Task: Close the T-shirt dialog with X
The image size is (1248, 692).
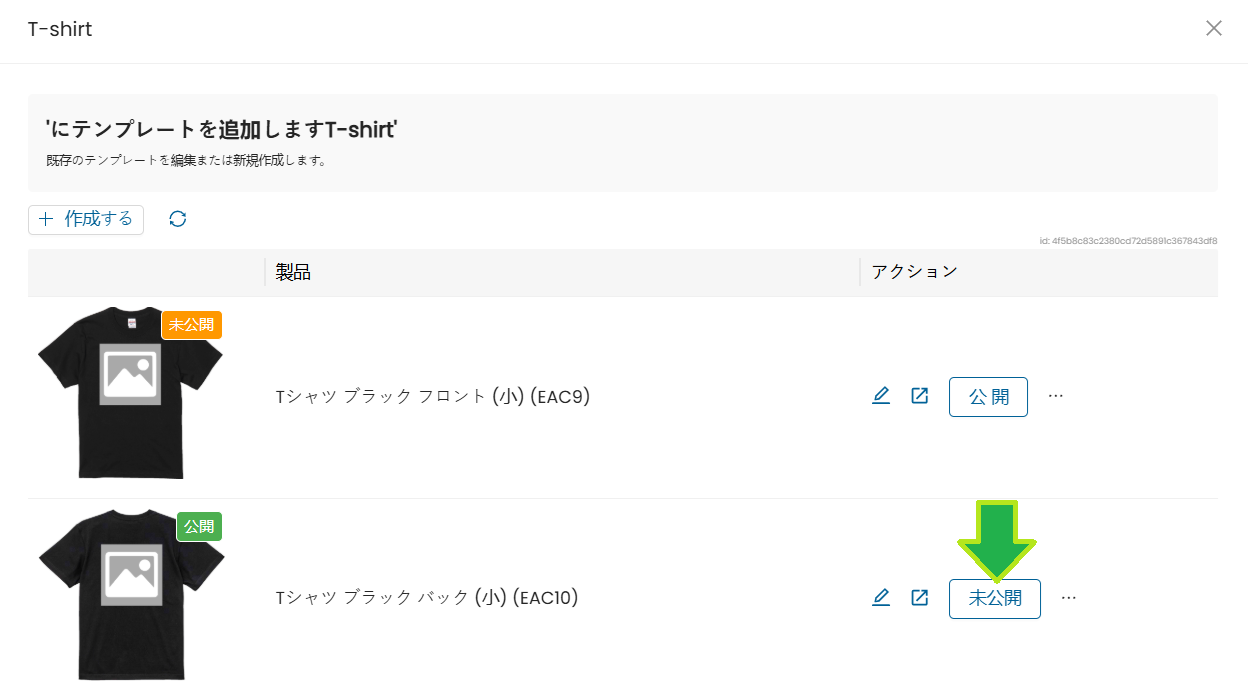Action: [1214, 28]
